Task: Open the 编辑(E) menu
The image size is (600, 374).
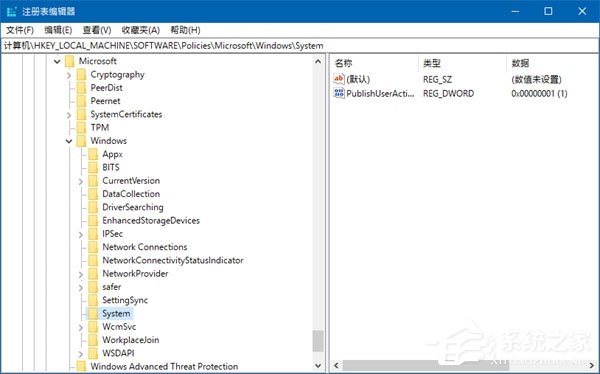Action: tap(58, 30)
